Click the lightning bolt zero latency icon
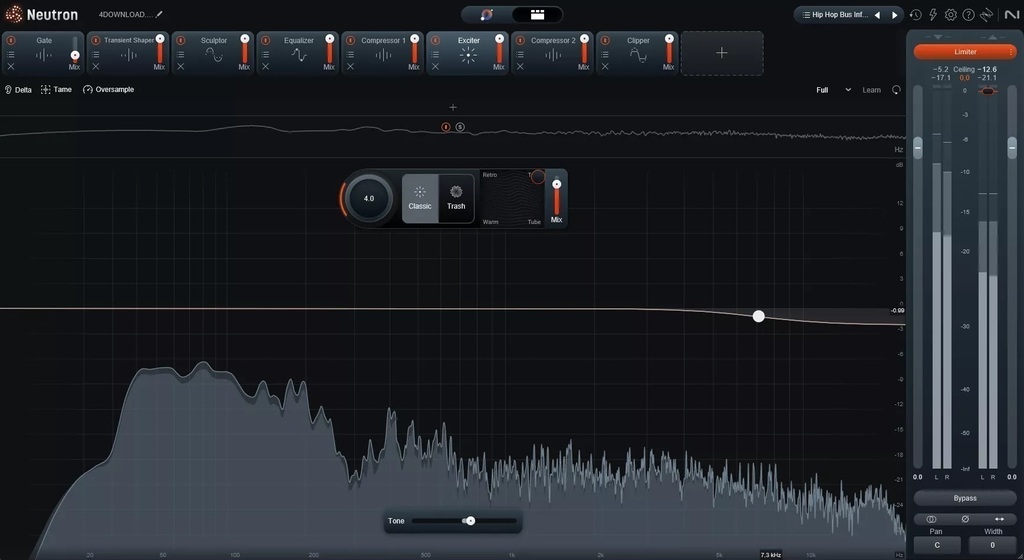Screen dimensions: 1024x560 [933, 14]
